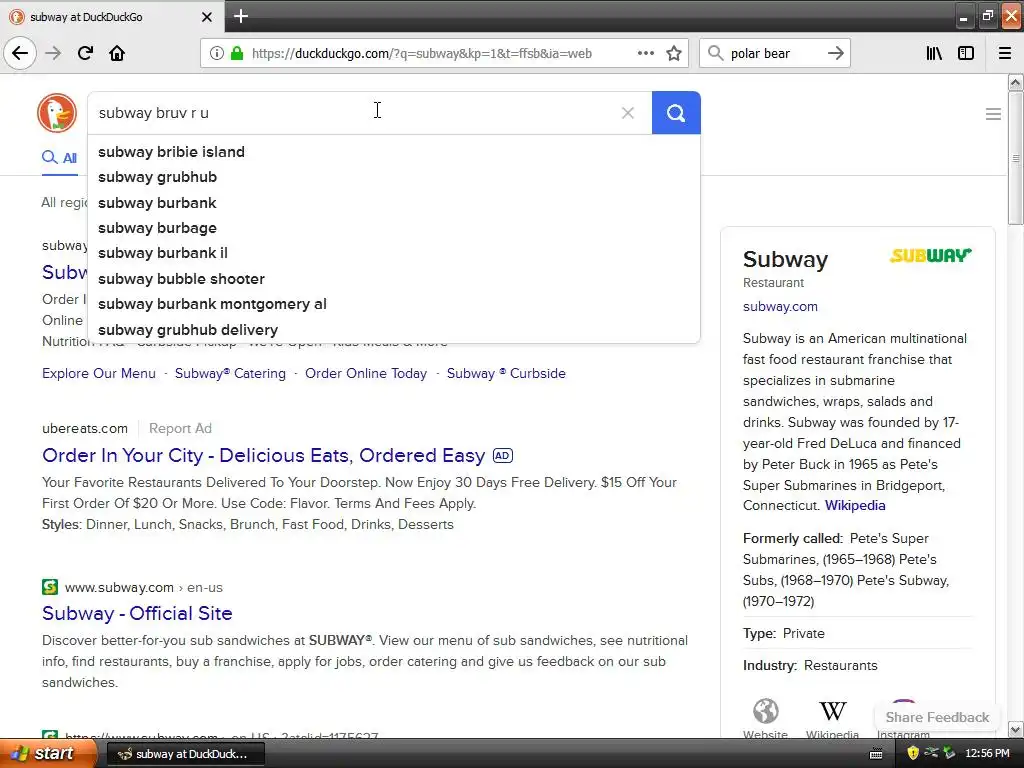
Task: Submit polar bear search with arrow
Action: (835, 53)
